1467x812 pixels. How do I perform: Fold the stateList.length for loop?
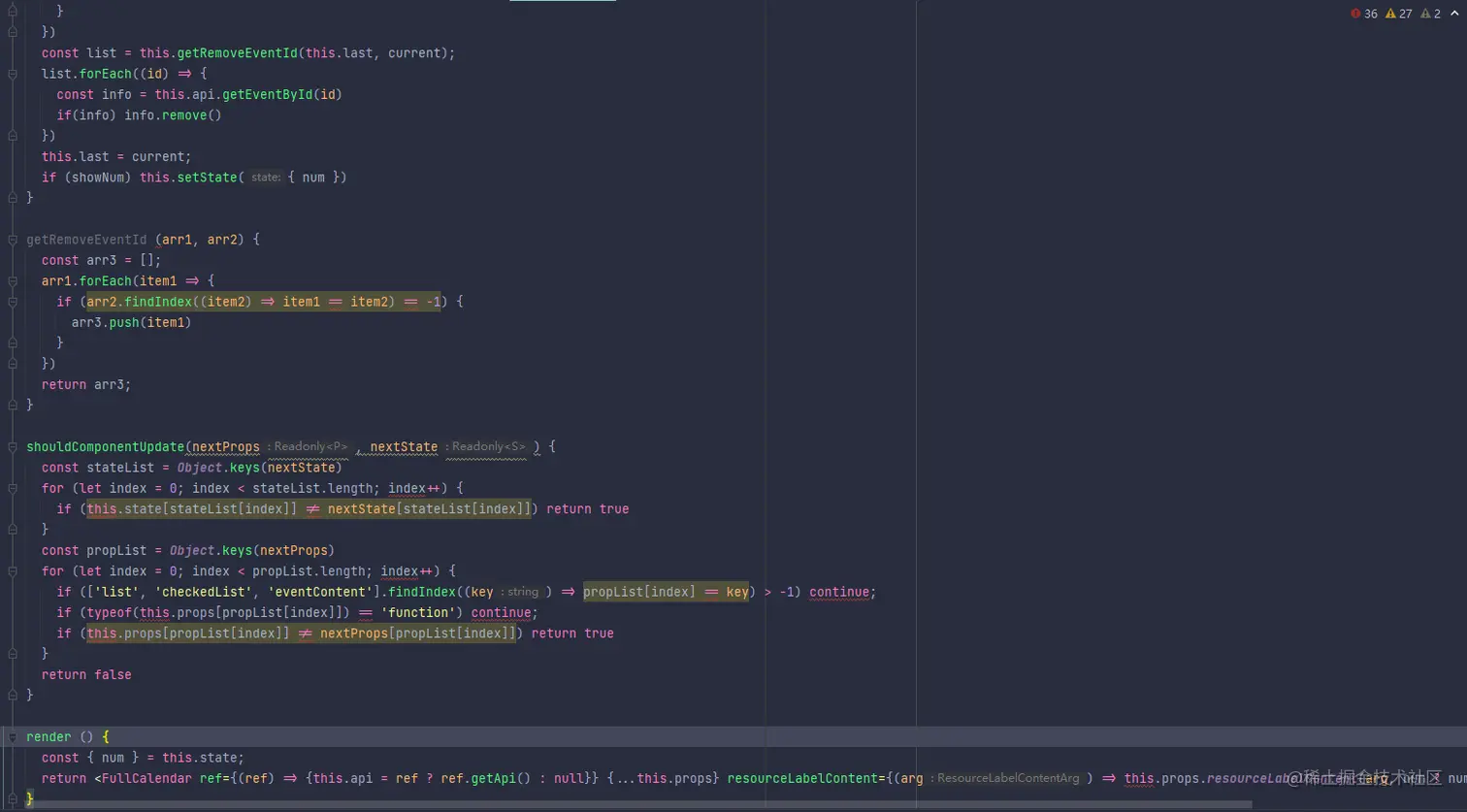(13, 488)
